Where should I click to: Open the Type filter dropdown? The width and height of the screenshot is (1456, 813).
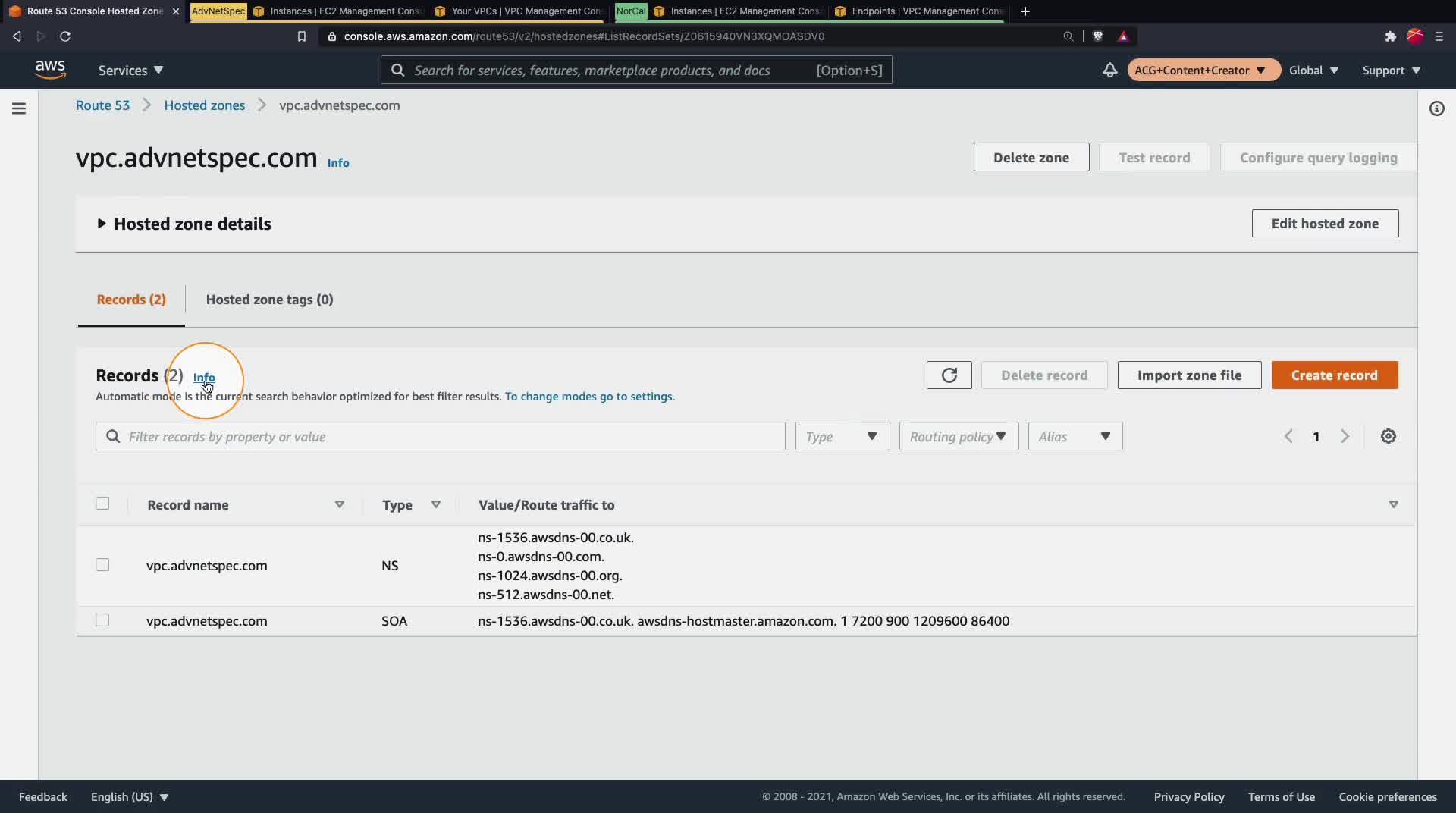coord(842,436)
